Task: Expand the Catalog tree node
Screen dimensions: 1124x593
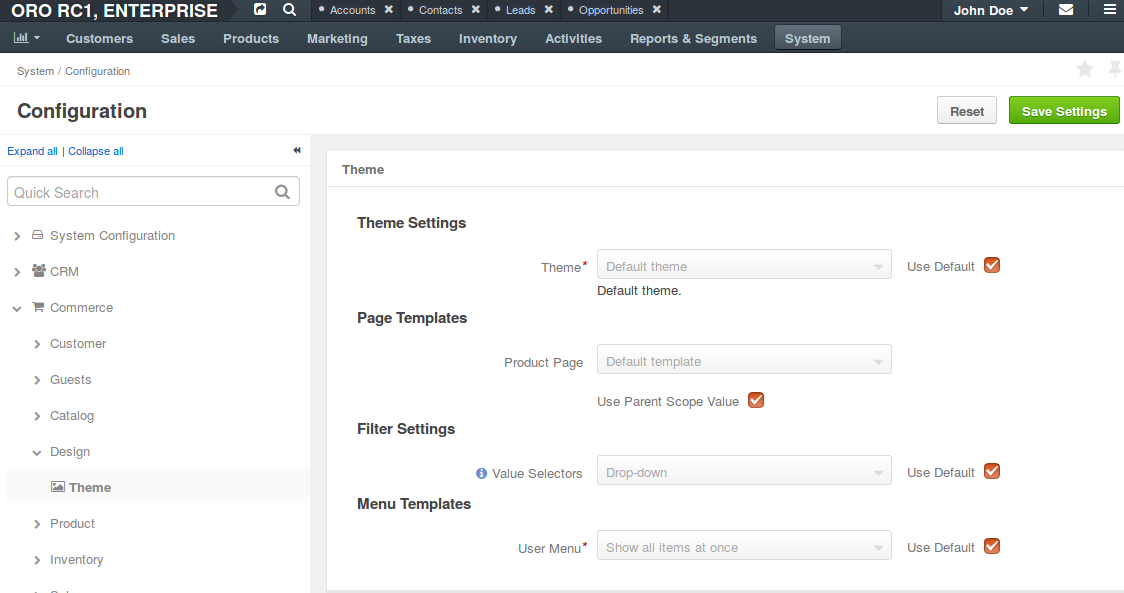Action: click(x=37, y=416)
